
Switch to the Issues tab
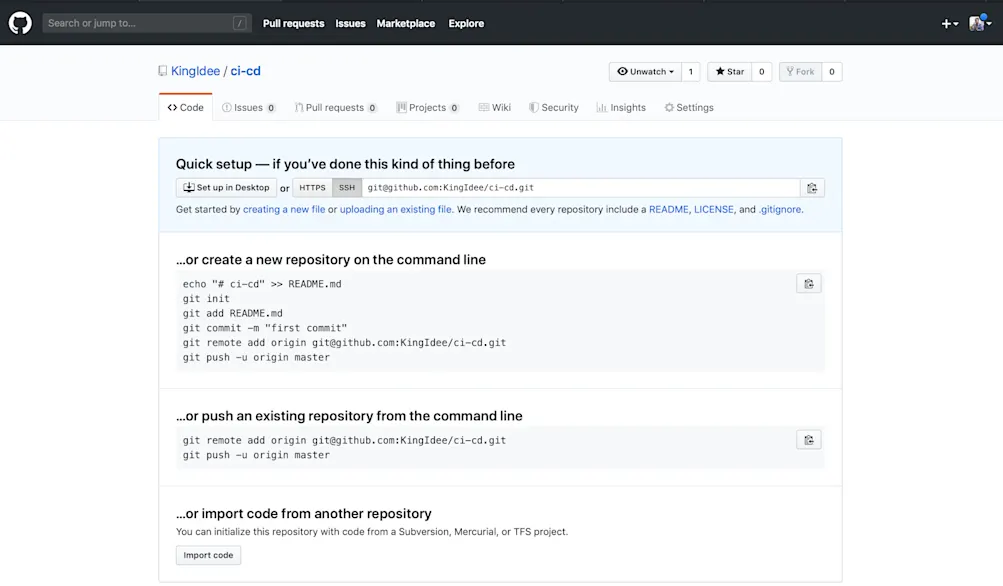pos(248,107)
